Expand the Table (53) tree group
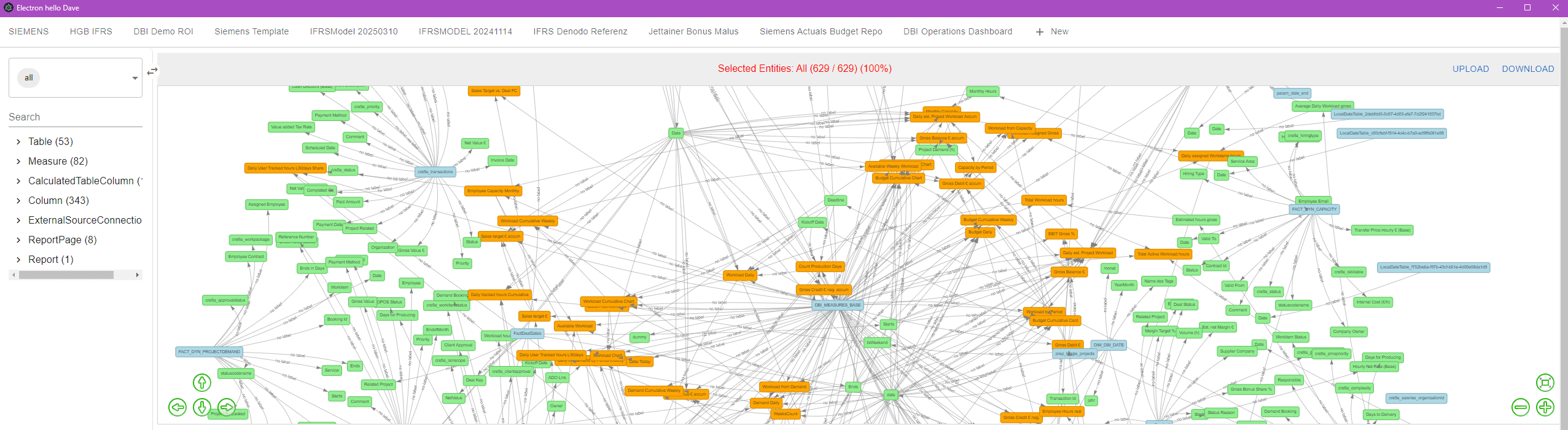Image resolution: width=1568 pixels, height=430 pixels. click(18, 142)
